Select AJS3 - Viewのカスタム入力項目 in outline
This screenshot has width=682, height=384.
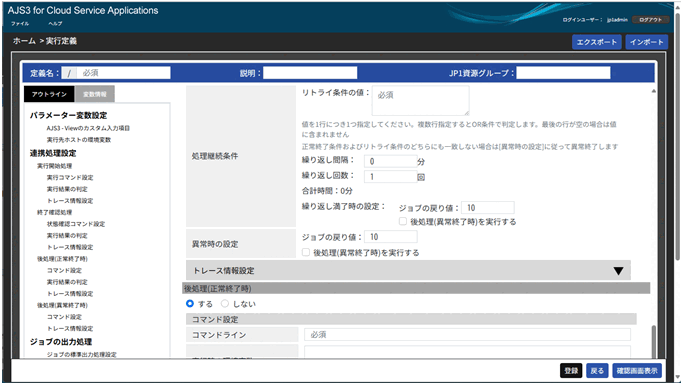pos(88,128)
